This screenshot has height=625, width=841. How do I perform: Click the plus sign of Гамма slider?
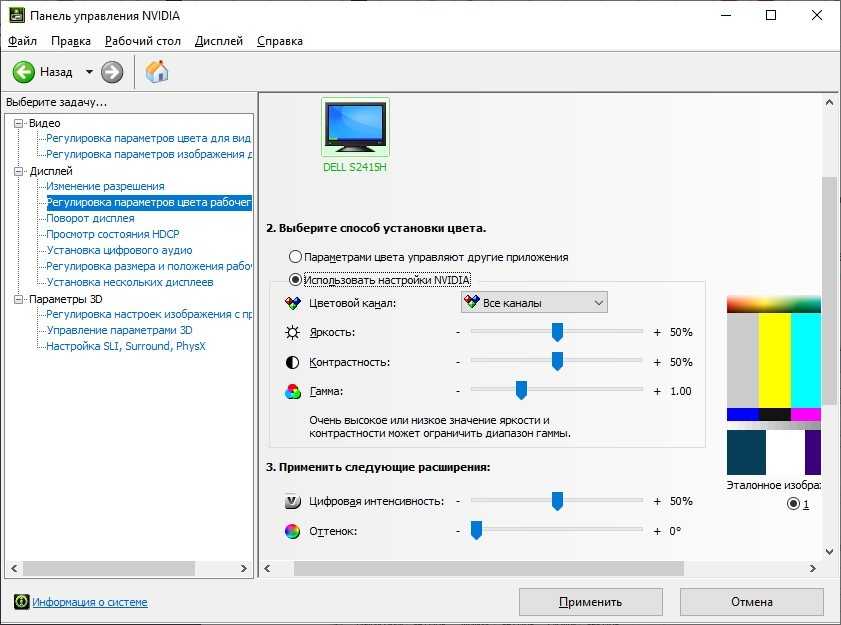coord(657,392)
